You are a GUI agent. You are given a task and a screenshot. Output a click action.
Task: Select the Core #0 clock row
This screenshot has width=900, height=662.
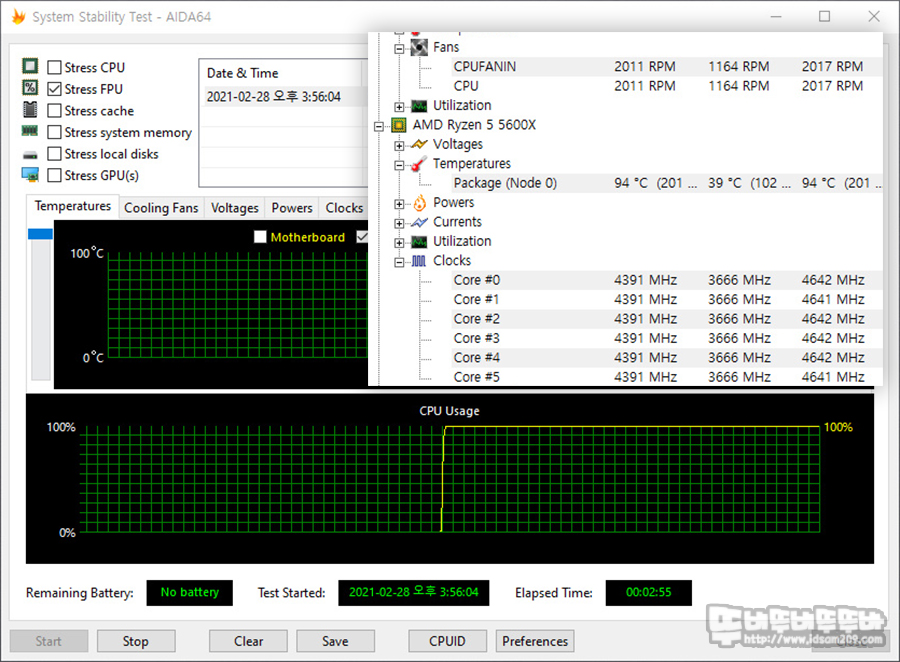(x=666, y=280)
